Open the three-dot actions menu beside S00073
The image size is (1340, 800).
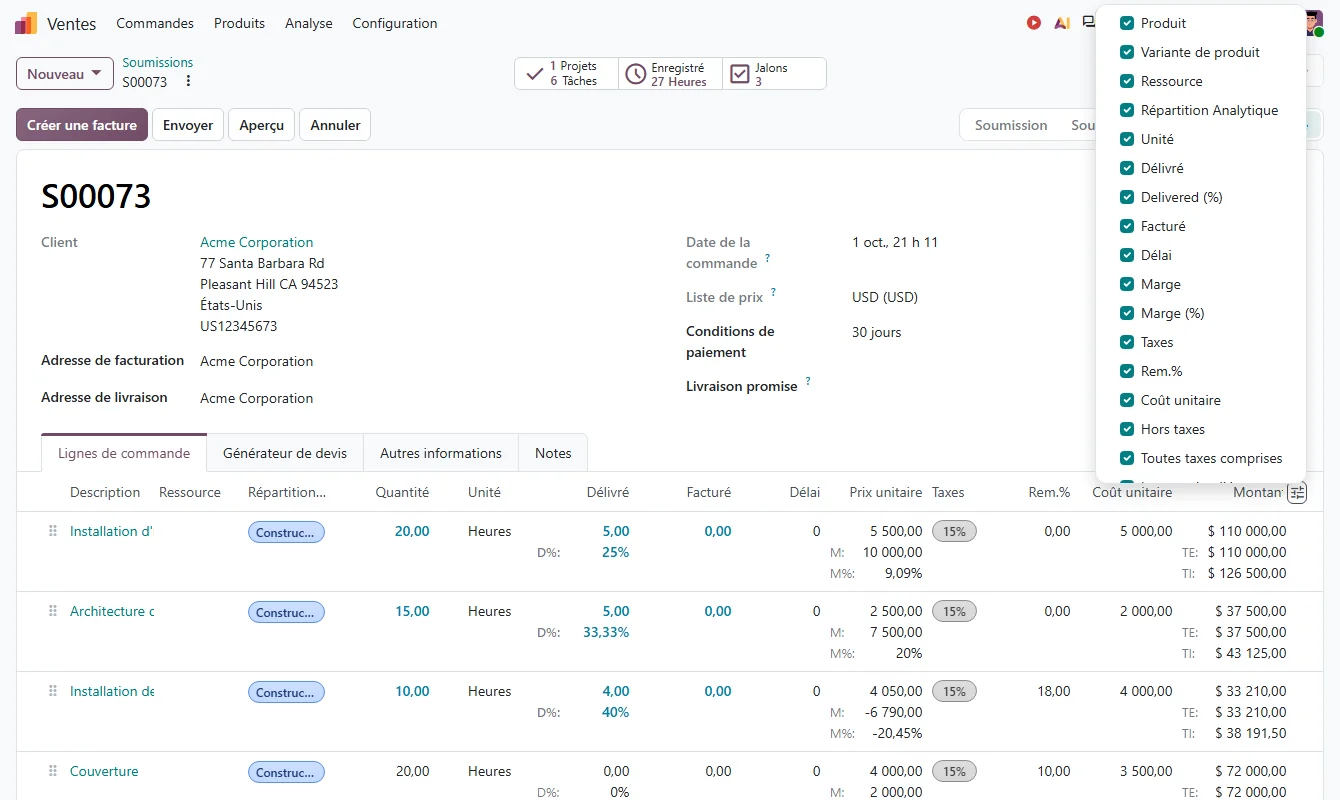pyautogui.click(x=188, y=82)
